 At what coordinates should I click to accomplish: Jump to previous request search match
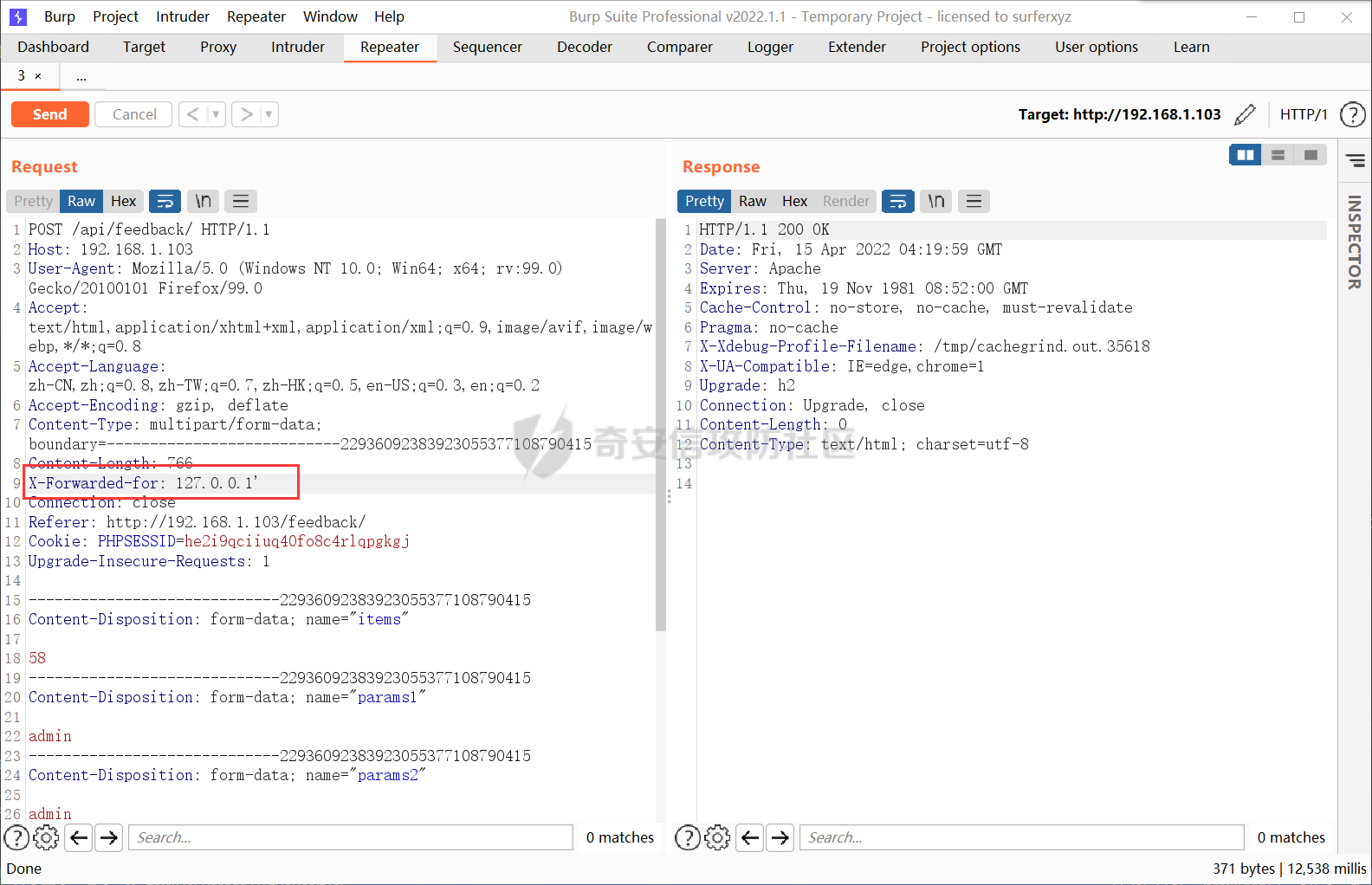point(79,837)
